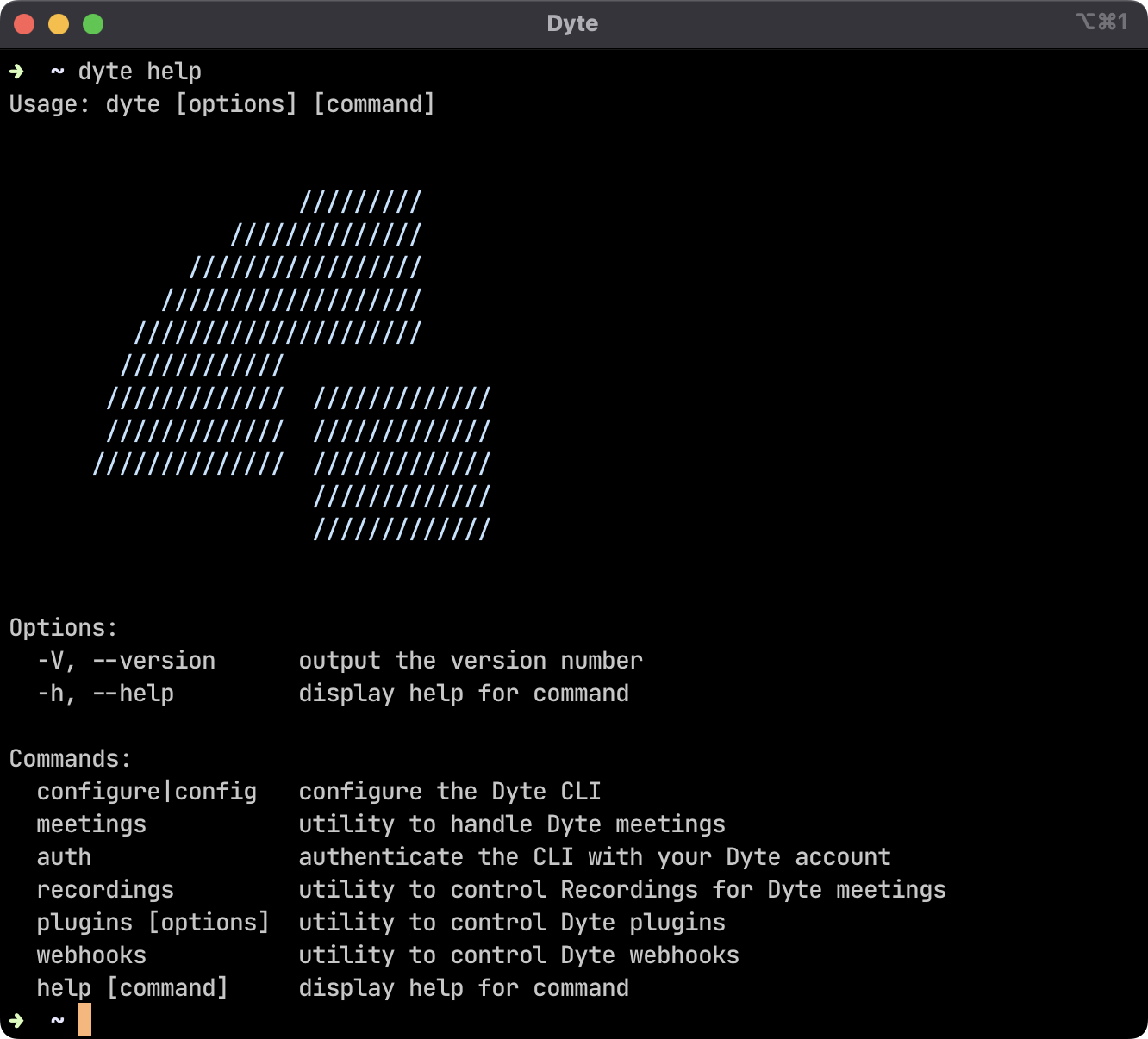Select the 'help [command]' entry in Commands

pos(133,987)
